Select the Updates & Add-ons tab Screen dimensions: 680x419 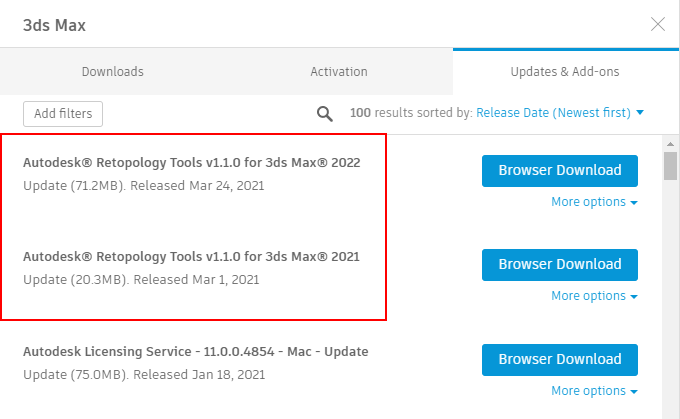(566, 72)
